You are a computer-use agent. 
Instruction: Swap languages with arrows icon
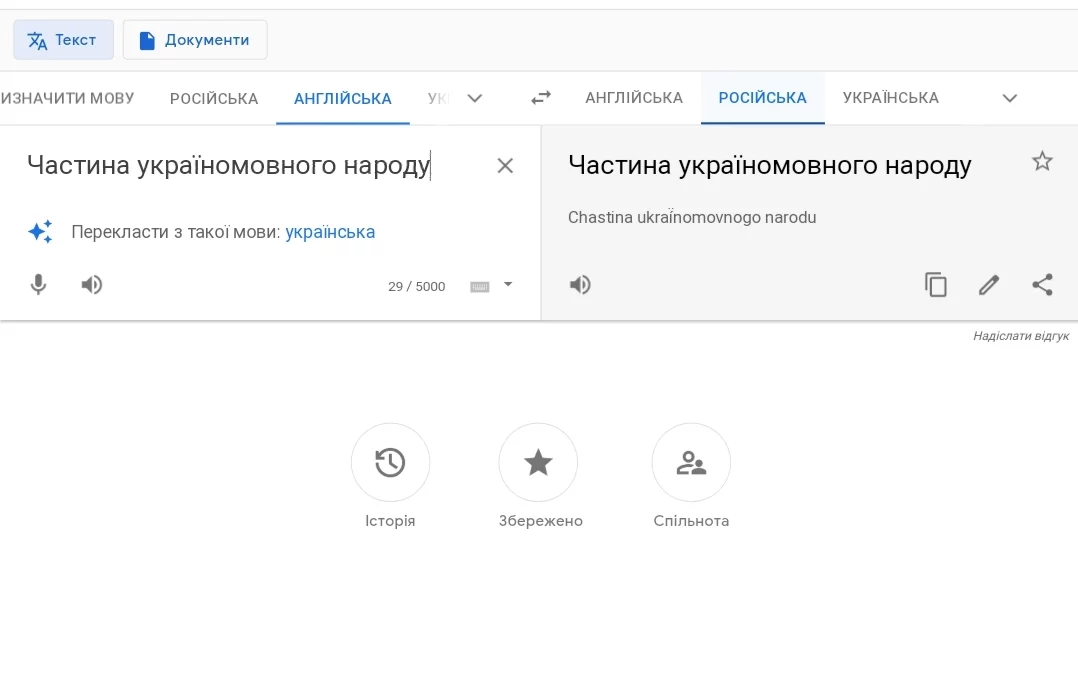[541, 98]
